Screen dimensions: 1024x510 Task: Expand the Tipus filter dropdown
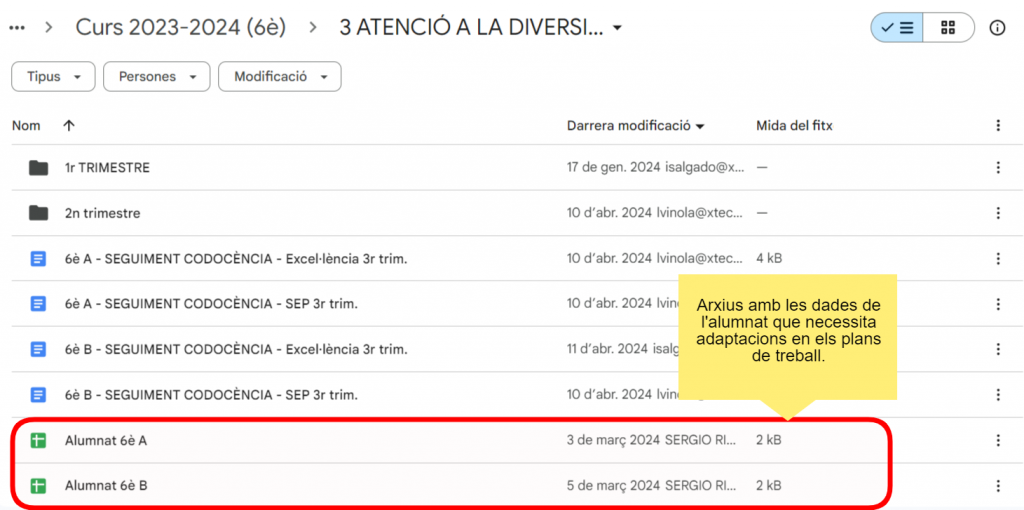53,77
